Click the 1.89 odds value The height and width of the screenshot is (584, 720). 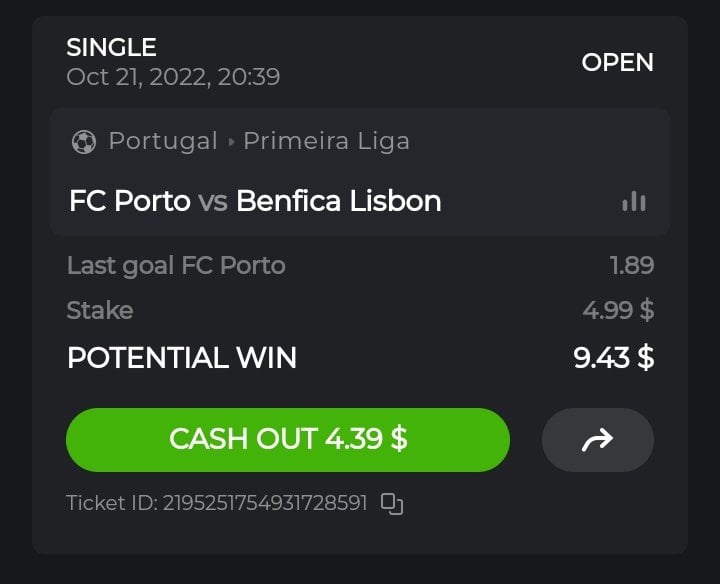631,265
